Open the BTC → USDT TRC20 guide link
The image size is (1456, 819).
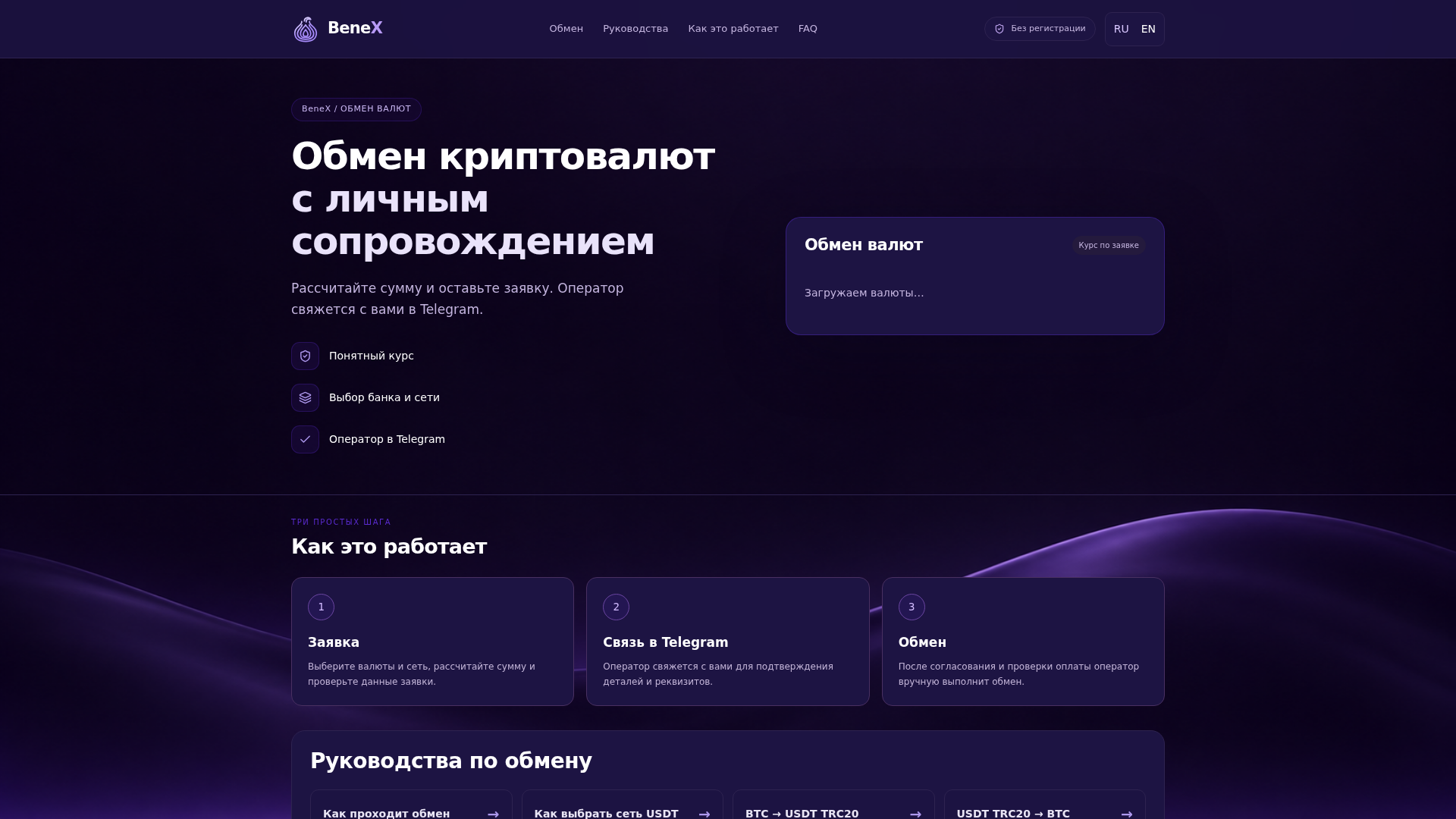pyautogui.click(x=833, y=805)
